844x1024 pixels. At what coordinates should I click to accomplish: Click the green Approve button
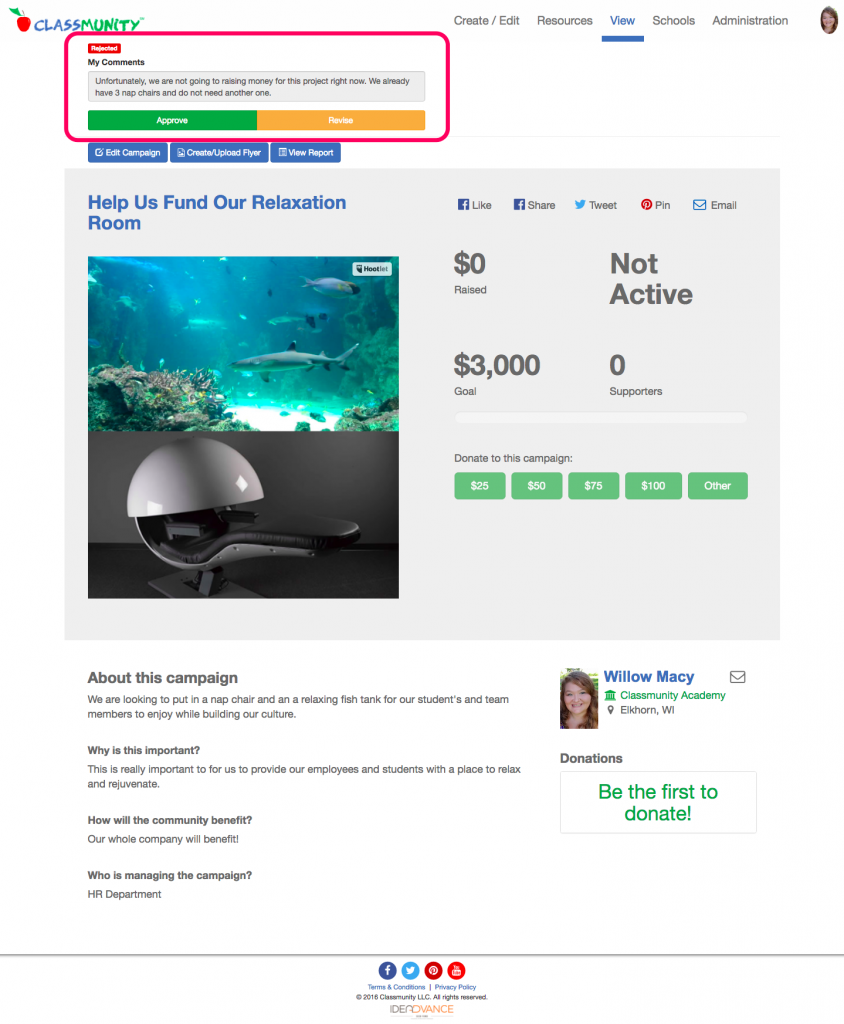click(172, 120)
